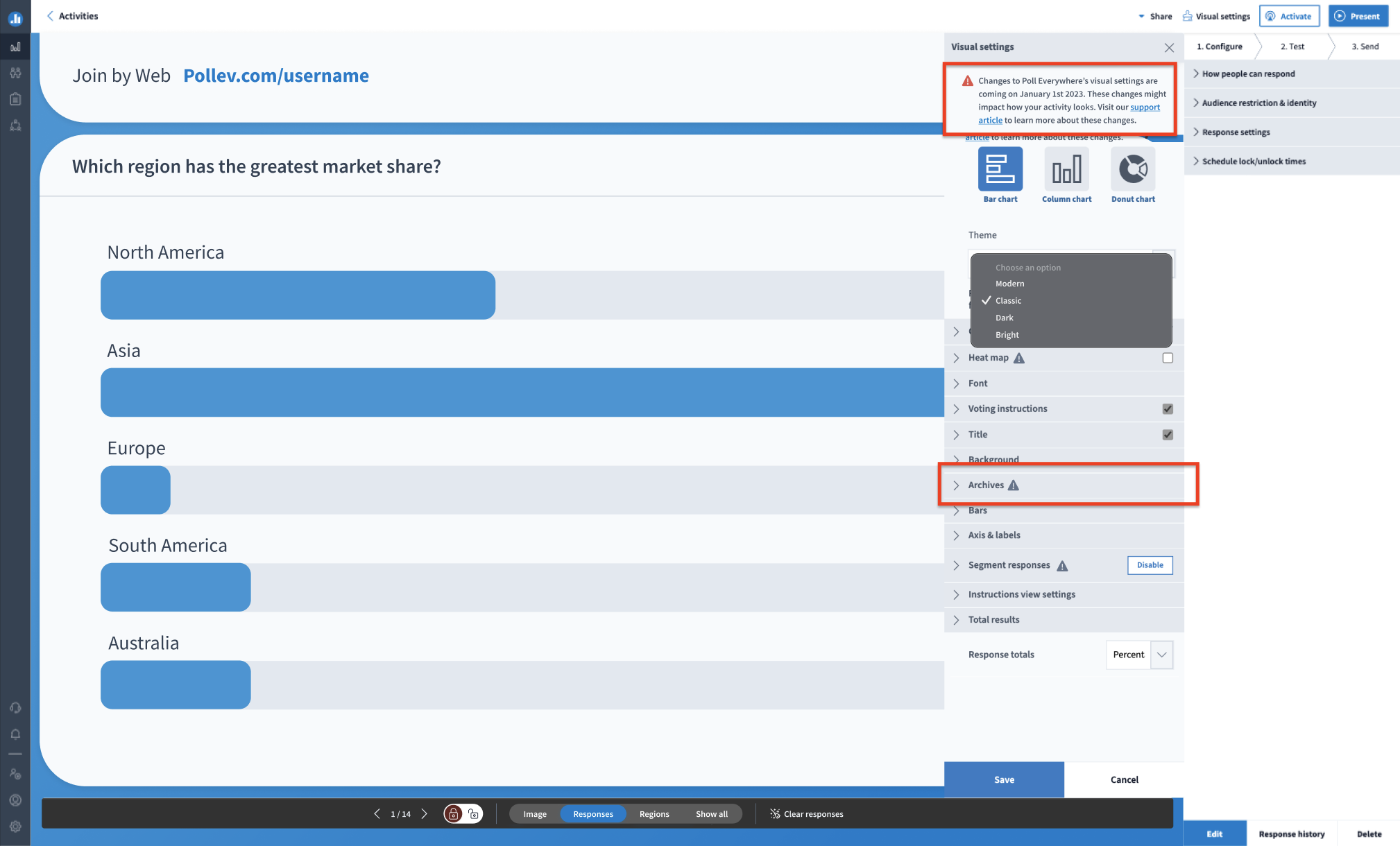
Task: Open the 2. Test tab
Action: click(1292, 46)
